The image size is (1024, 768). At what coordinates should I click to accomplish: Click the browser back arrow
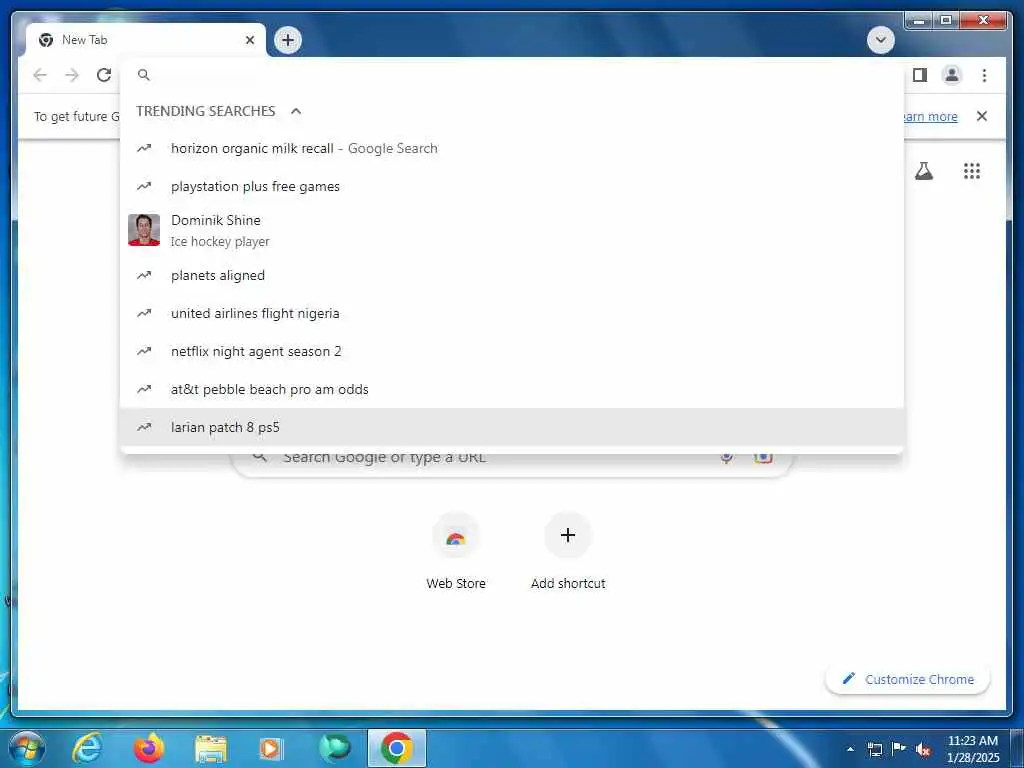pyautogui.click(x=40, y=75)
